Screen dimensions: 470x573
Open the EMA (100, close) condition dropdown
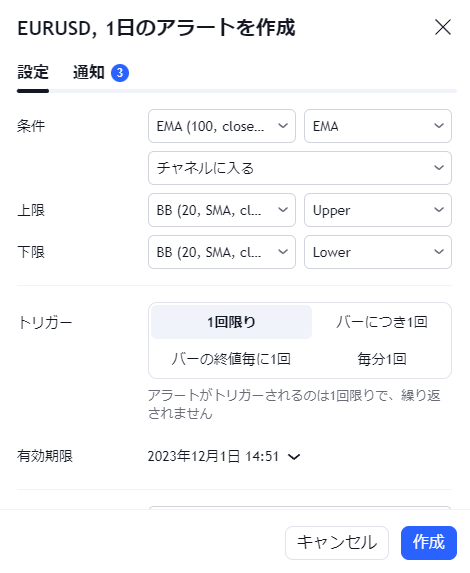click(222, 126)
